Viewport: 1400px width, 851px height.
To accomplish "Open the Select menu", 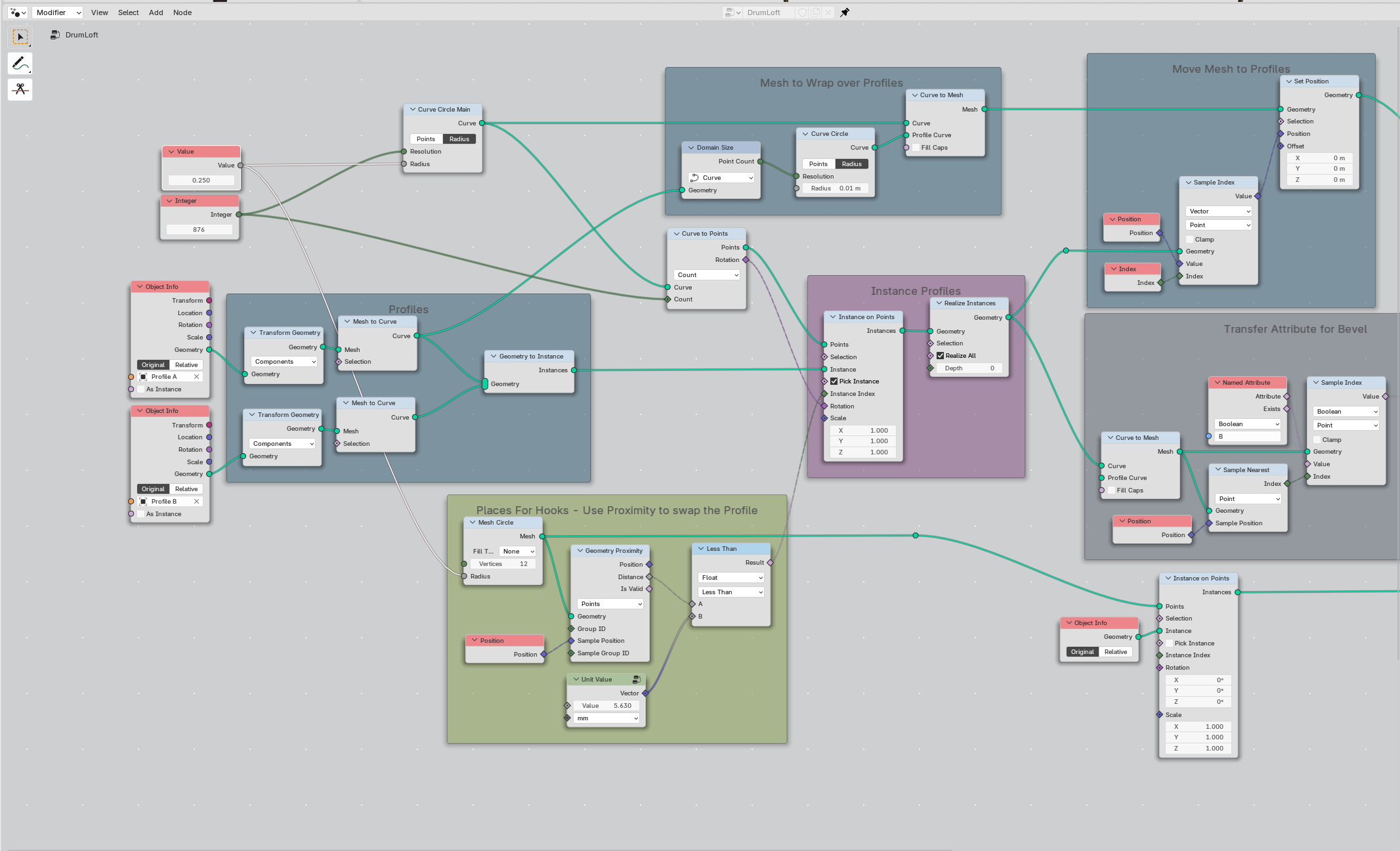I will [x=129, y=12].
